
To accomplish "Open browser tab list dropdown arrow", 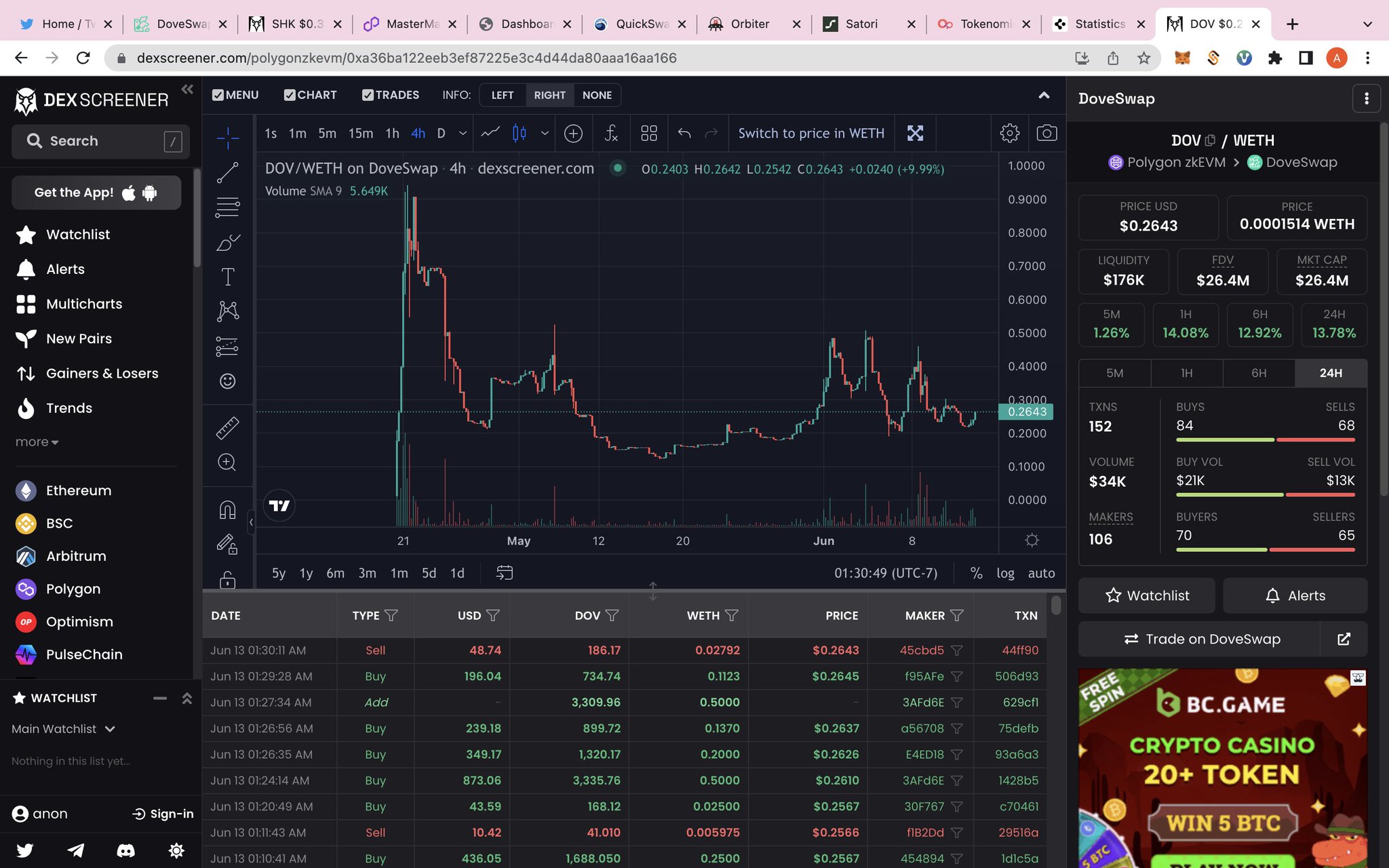I will tap(1367, 24).
